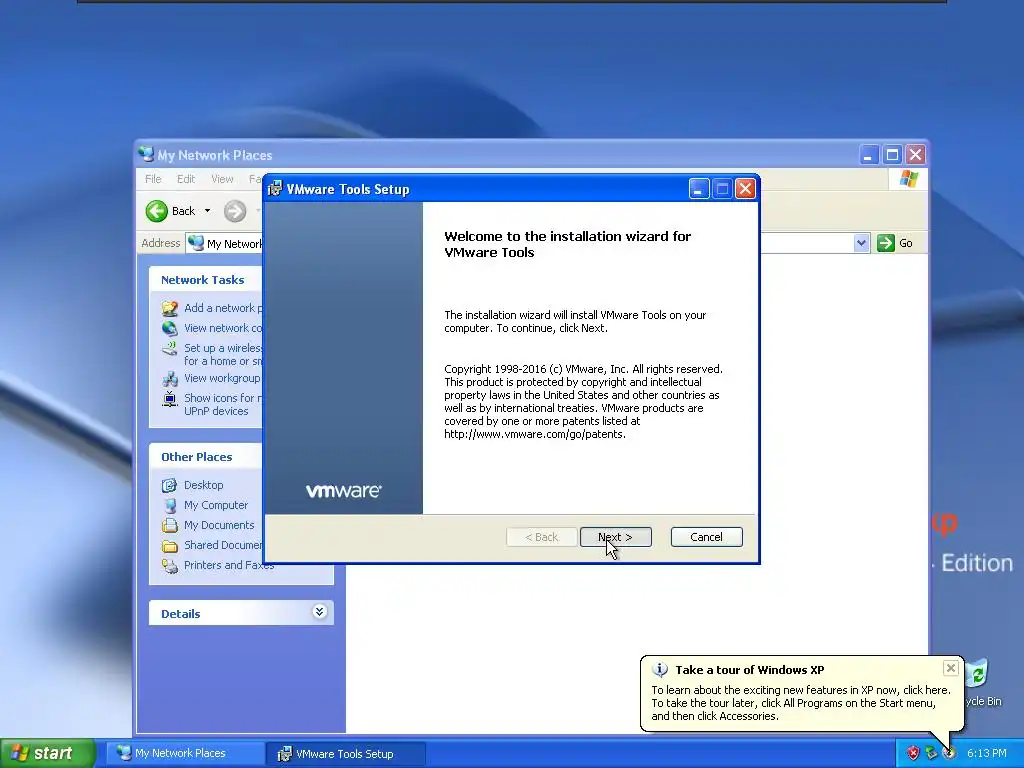The height and width of the screenshot is (768, 1024).
Task: Click the Set up a wireless network icon
Action: tap(170, 348)
